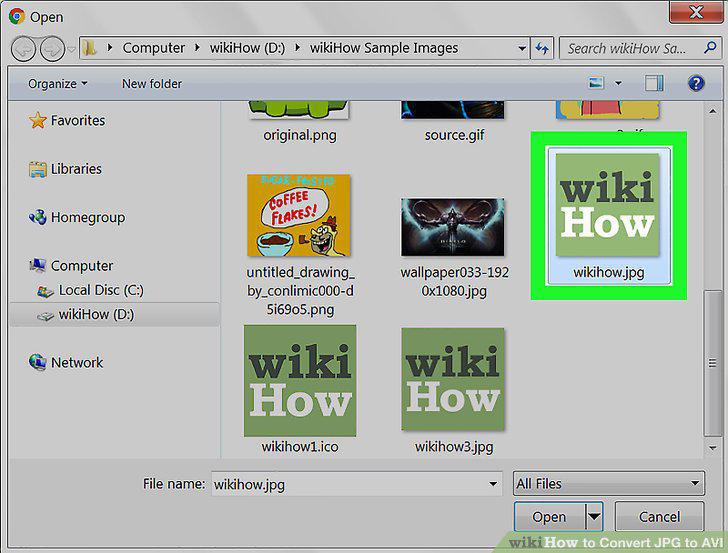Click the Open button
The image size is (728, 553).
549,516
